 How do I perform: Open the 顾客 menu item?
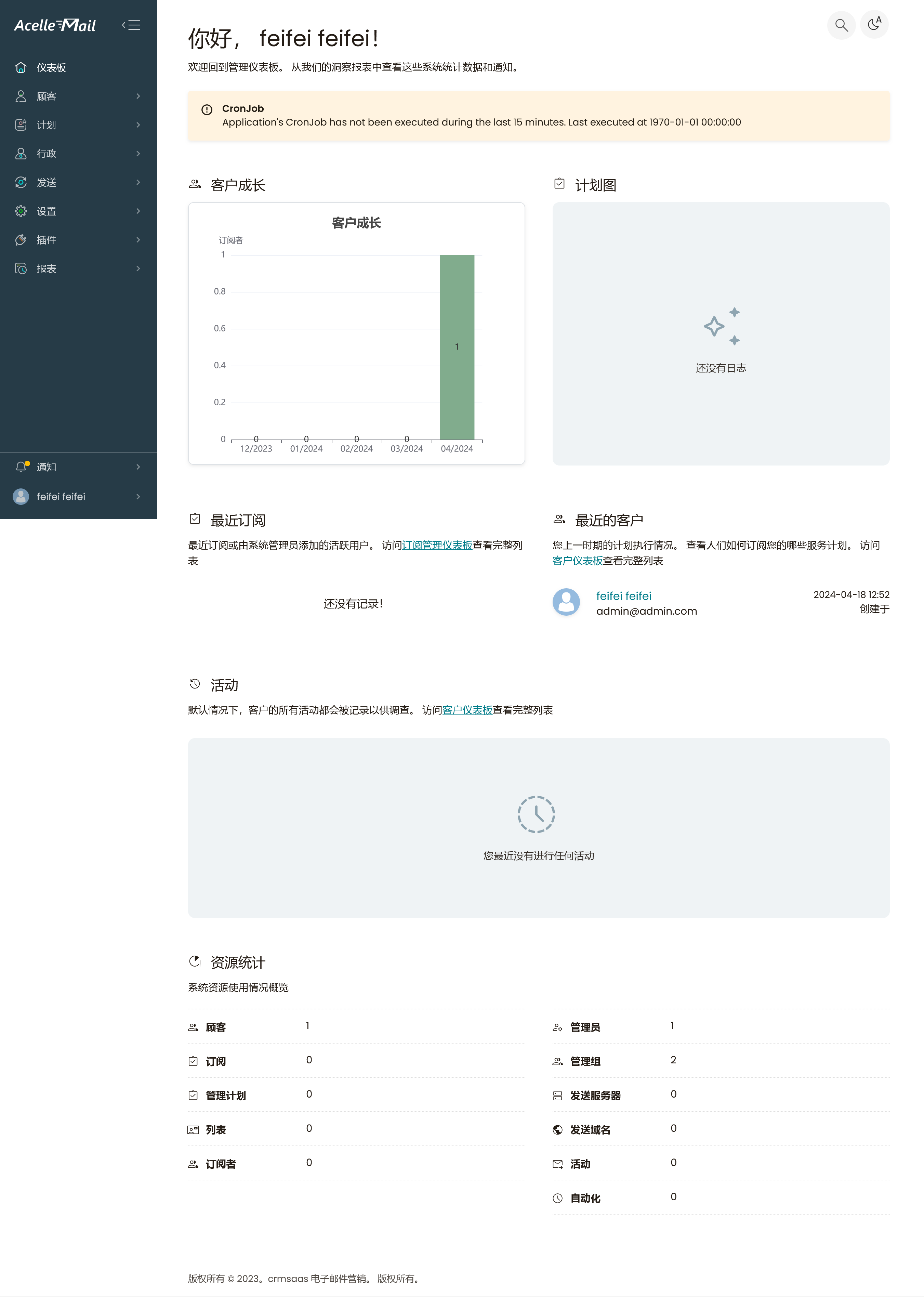point(79,96)
